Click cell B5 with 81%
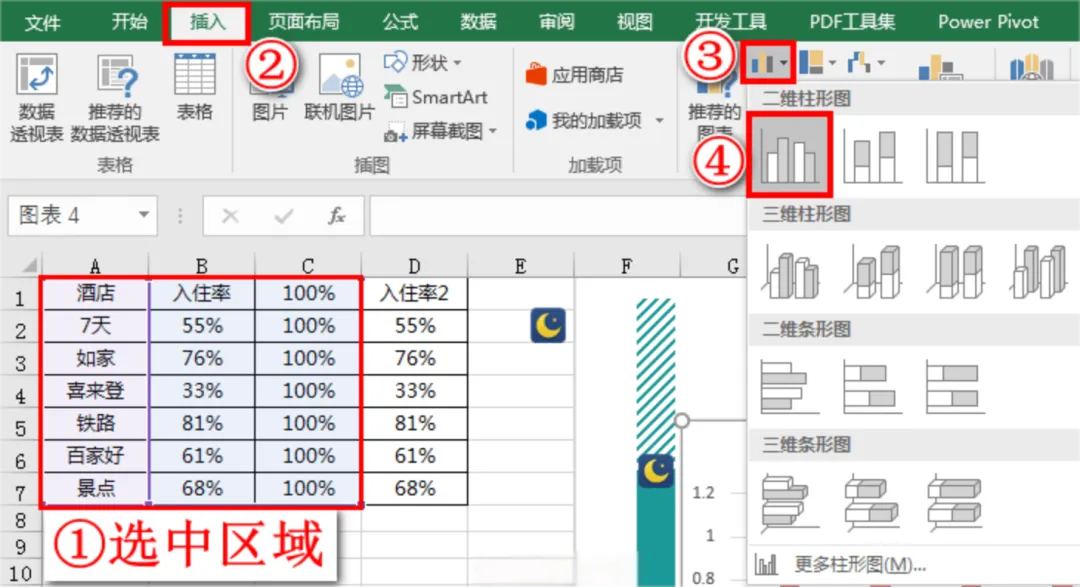The width and height of the screenshot is (1080, 587). pyautogui.click(x=202, y=423)
